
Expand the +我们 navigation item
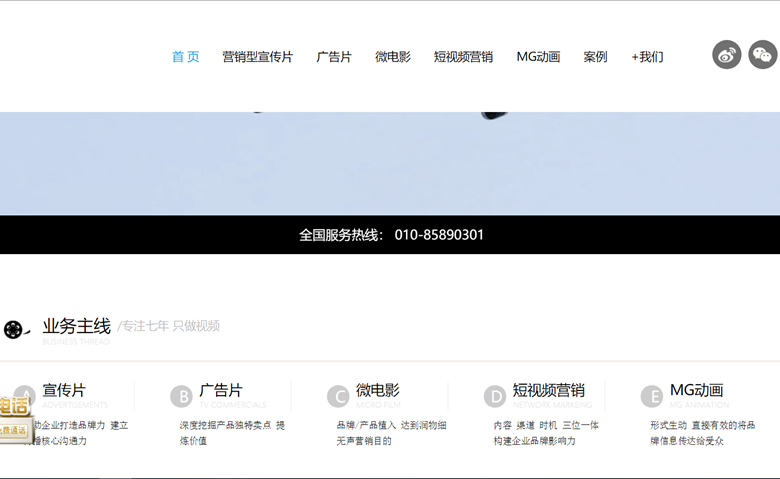pyautogui.click(x=647, y=57)
